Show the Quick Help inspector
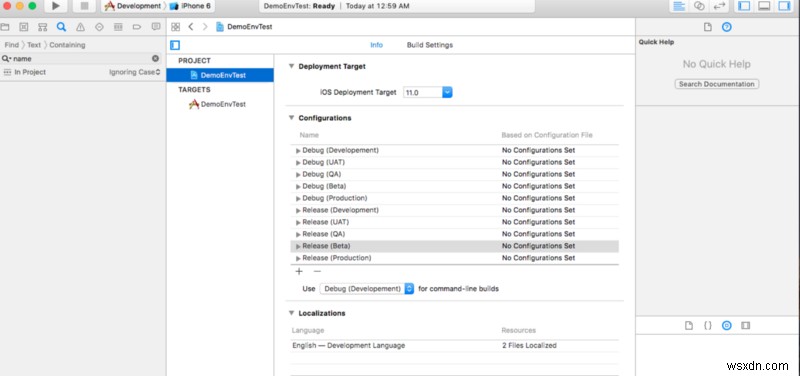Viewport: 800px width, 376px height. [x=727, y=27]
